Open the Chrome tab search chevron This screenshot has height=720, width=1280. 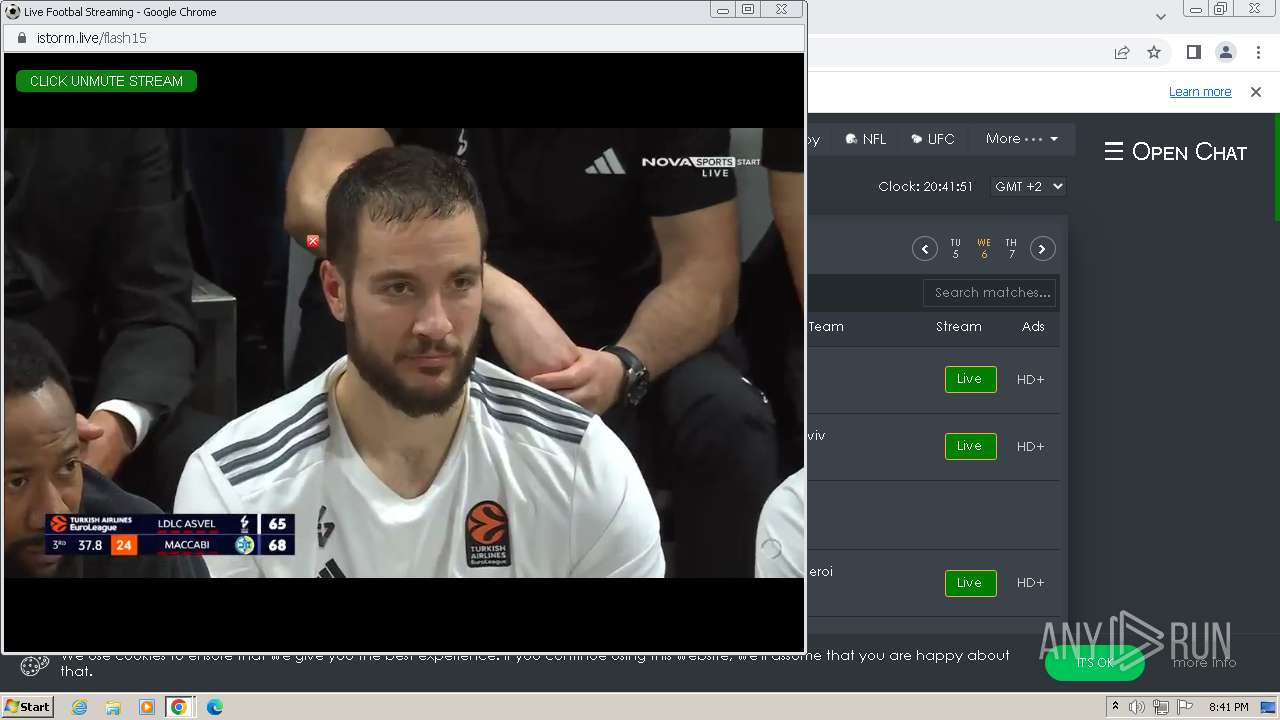tap(1160, 16)
